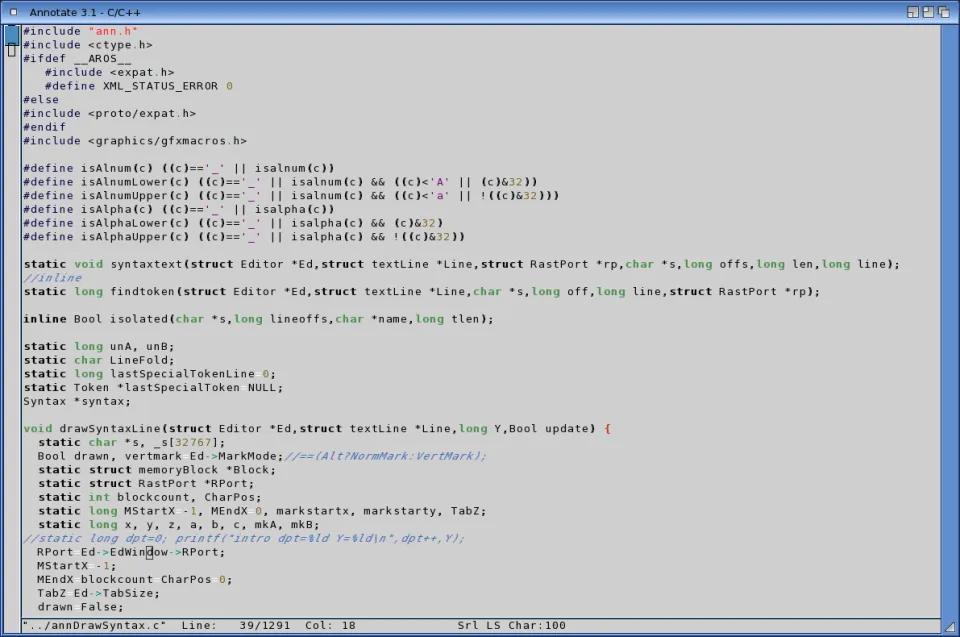This screenshot has width=960, height=637.
Task: Click the LS indicator in status bar
Action: tap(494, 625)
